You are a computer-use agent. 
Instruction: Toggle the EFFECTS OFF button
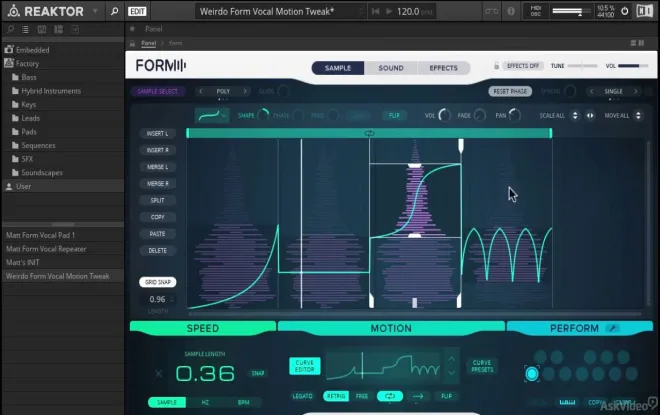click(523, 66)
